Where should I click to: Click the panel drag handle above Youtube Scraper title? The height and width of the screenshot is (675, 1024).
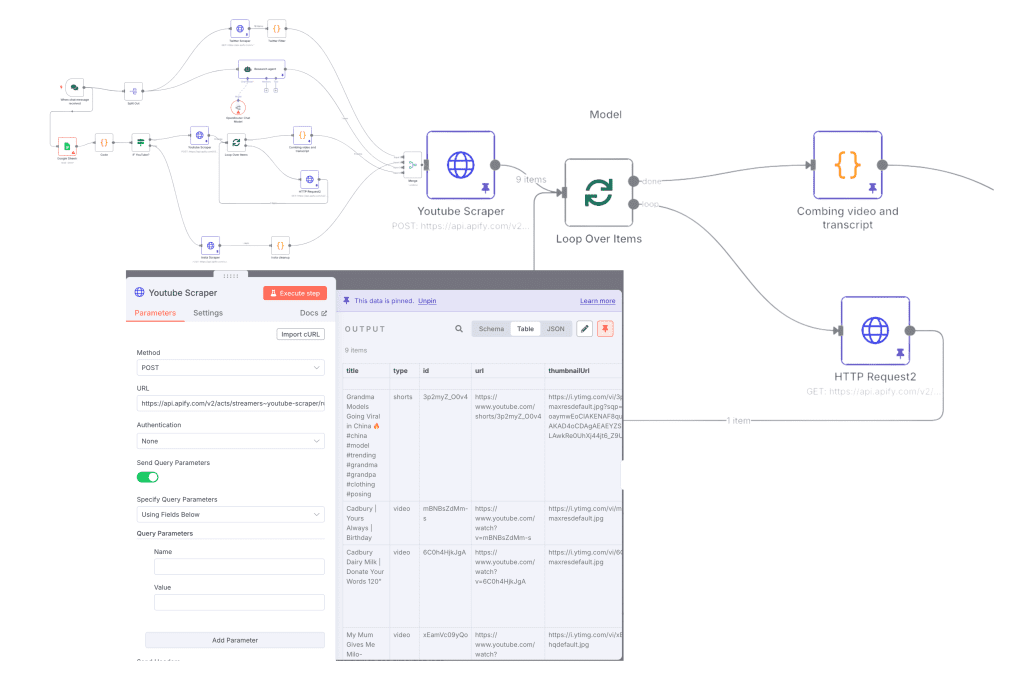231,275
